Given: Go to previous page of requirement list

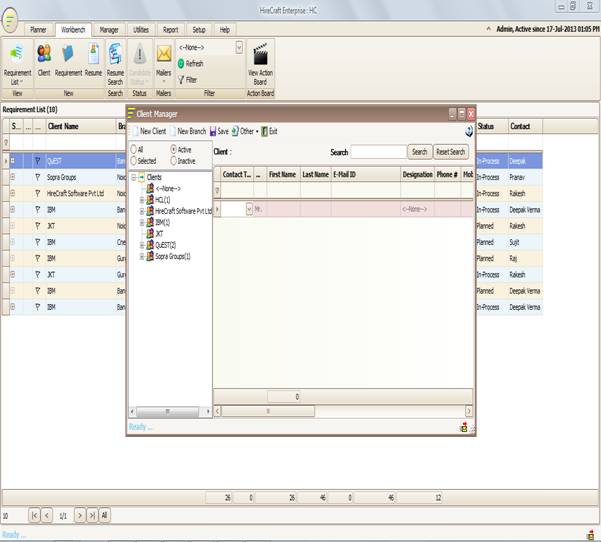Looking at the screenshot, I should tap(47, 516).
